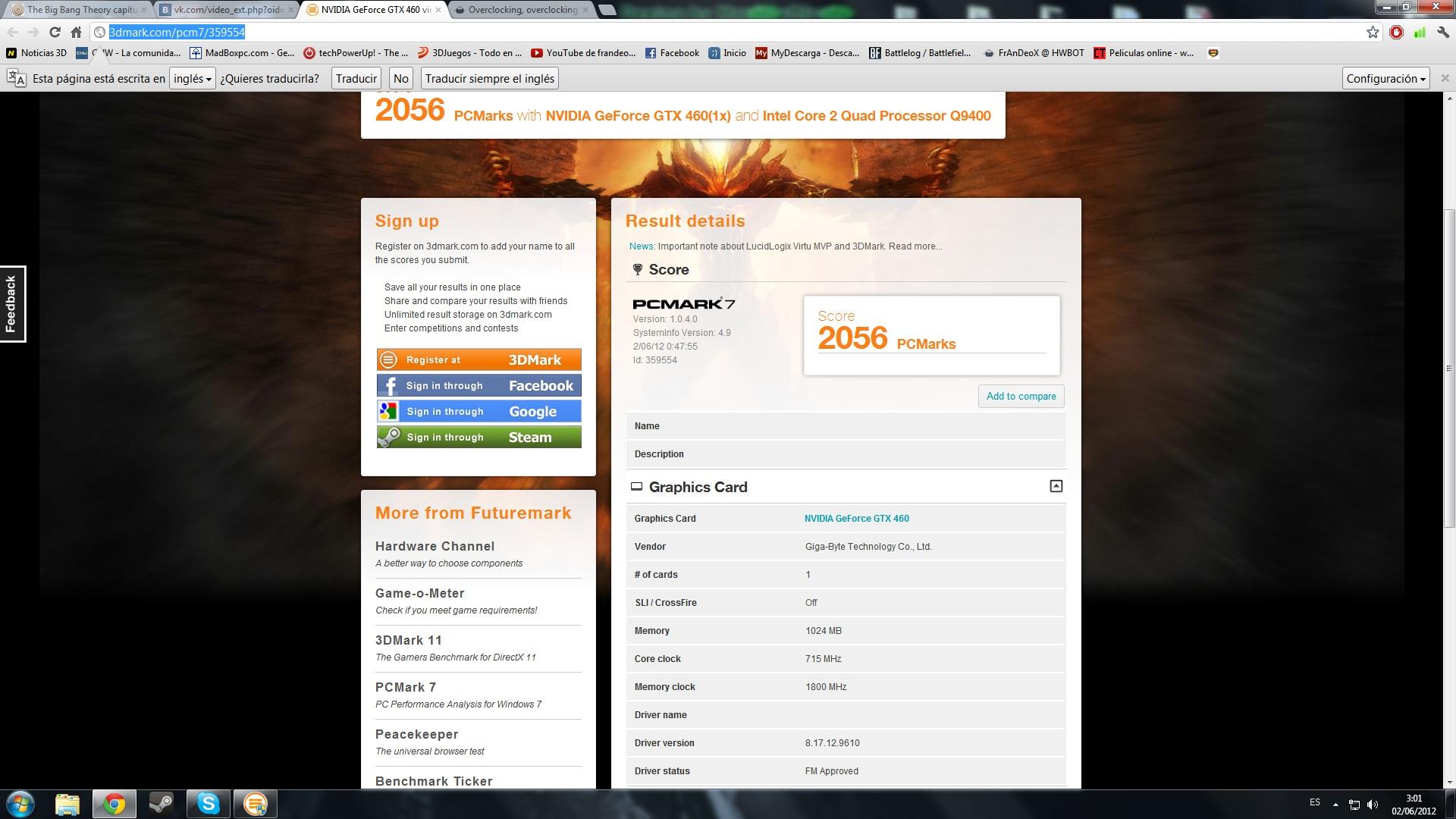The image size is (1456, 819).
Task: Open the PCMark 7 sidebar link
Action: tap(406, 687)
